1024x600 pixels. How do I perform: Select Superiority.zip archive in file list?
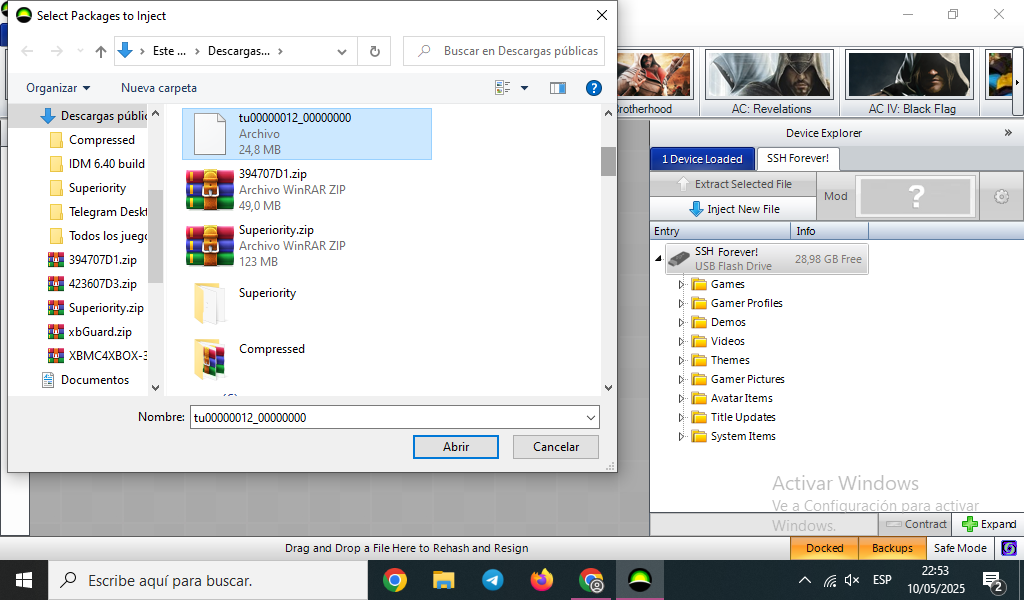tap(307, 246)
